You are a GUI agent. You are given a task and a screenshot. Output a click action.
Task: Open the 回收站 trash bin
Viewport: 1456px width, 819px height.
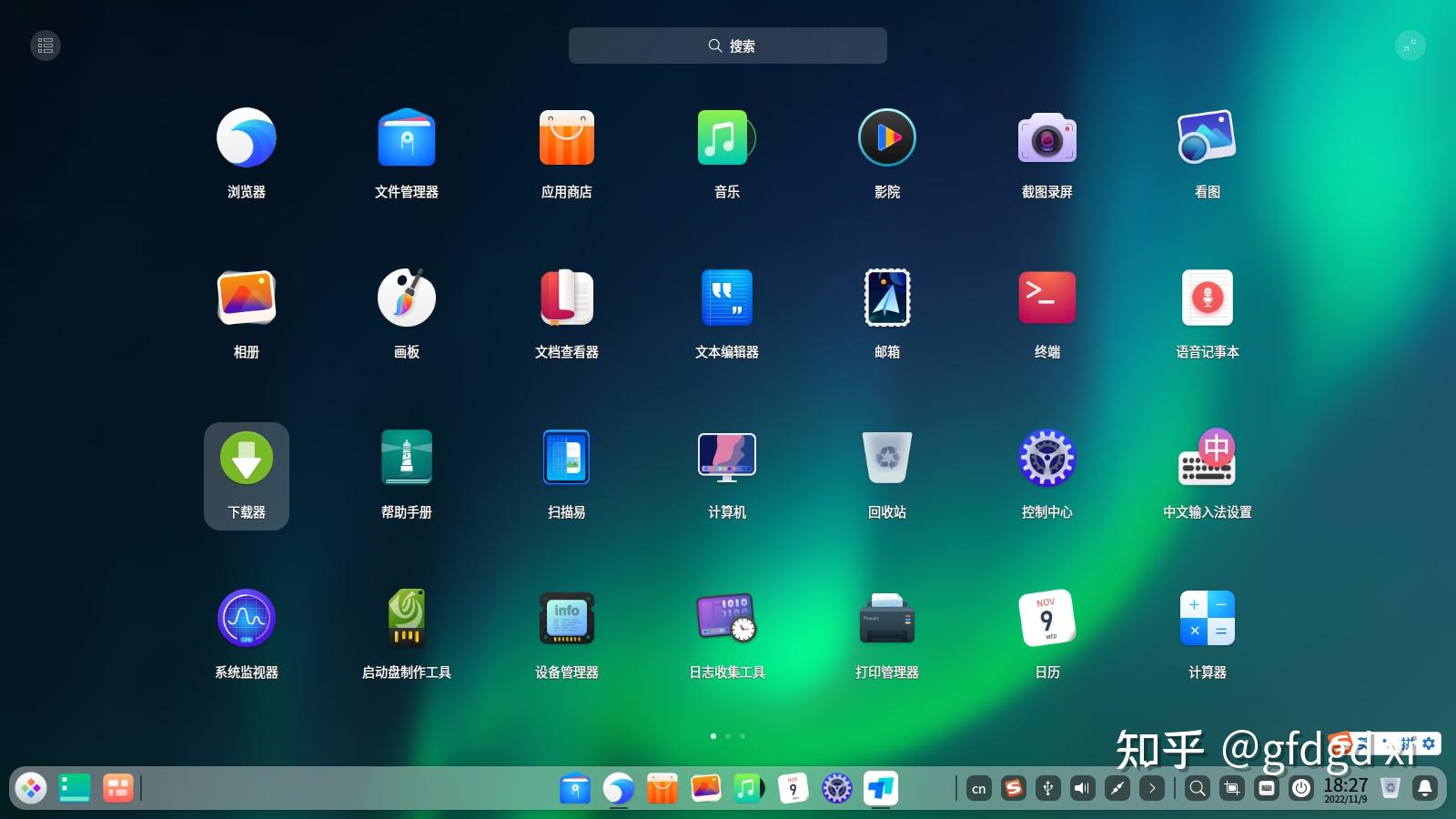pos(886,458)
